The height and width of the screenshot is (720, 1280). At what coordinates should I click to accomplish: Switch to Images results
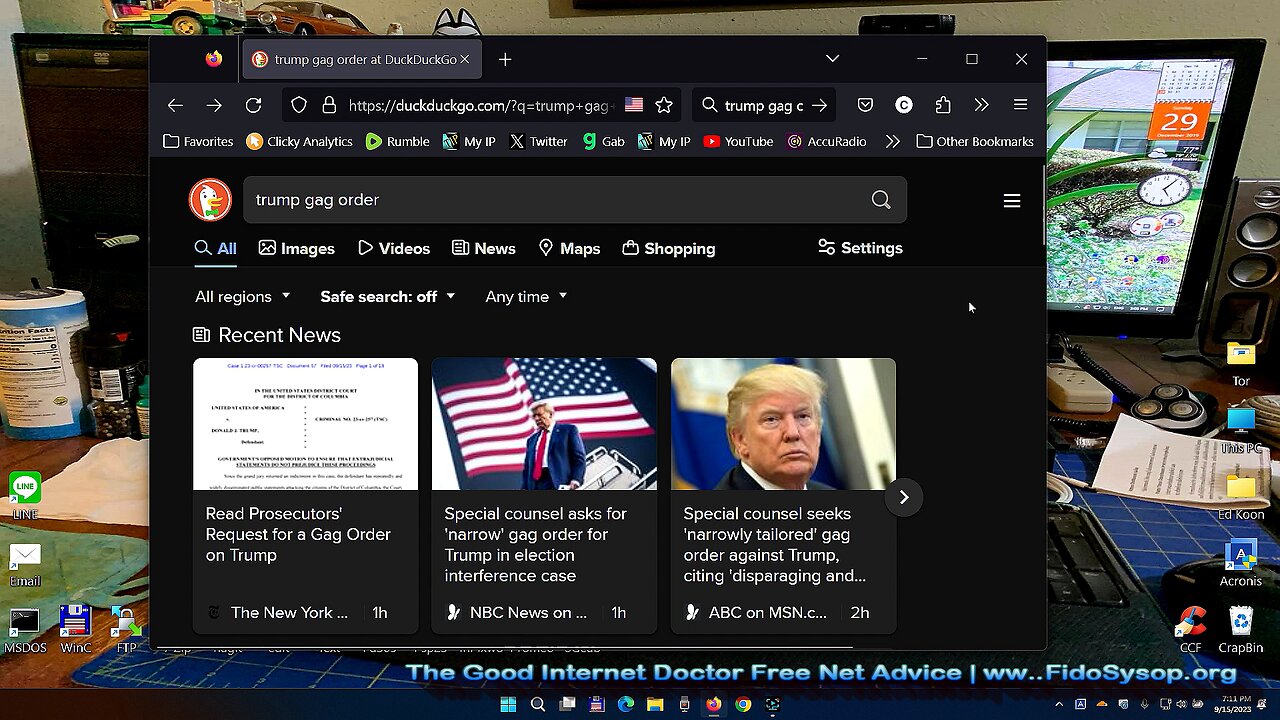(297, 248)
